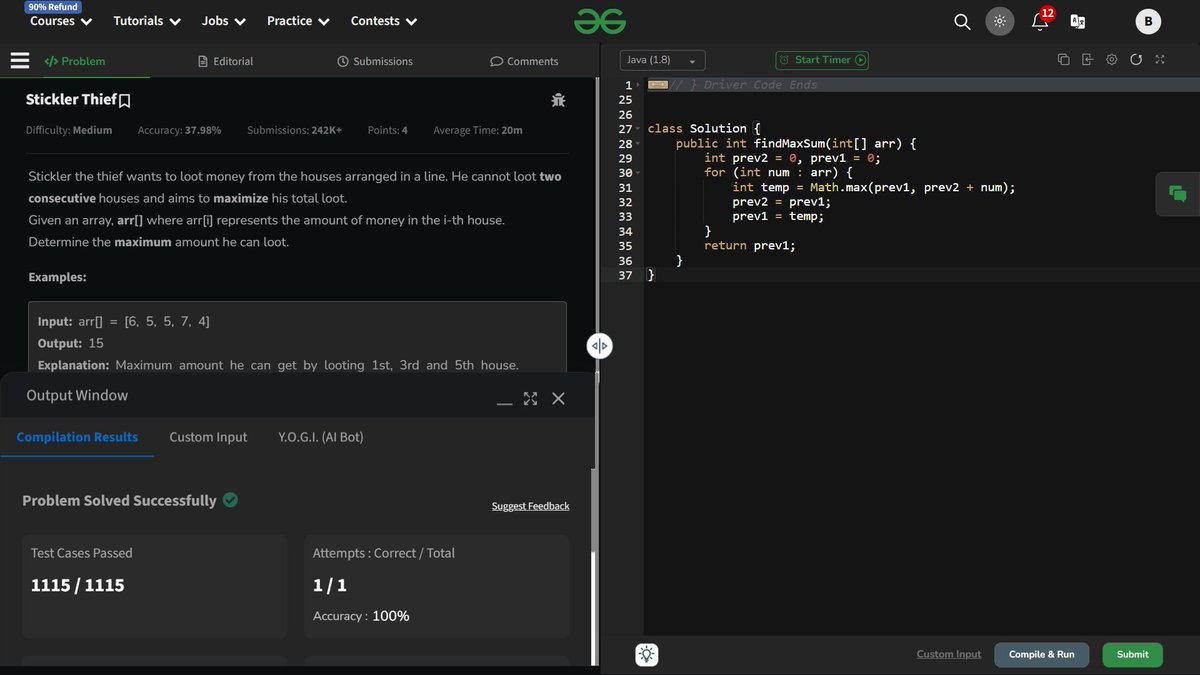Click the code line 'int prev2 = 0, prev1 = 0;'
The image size is (1200, 675).
[792, 158]
